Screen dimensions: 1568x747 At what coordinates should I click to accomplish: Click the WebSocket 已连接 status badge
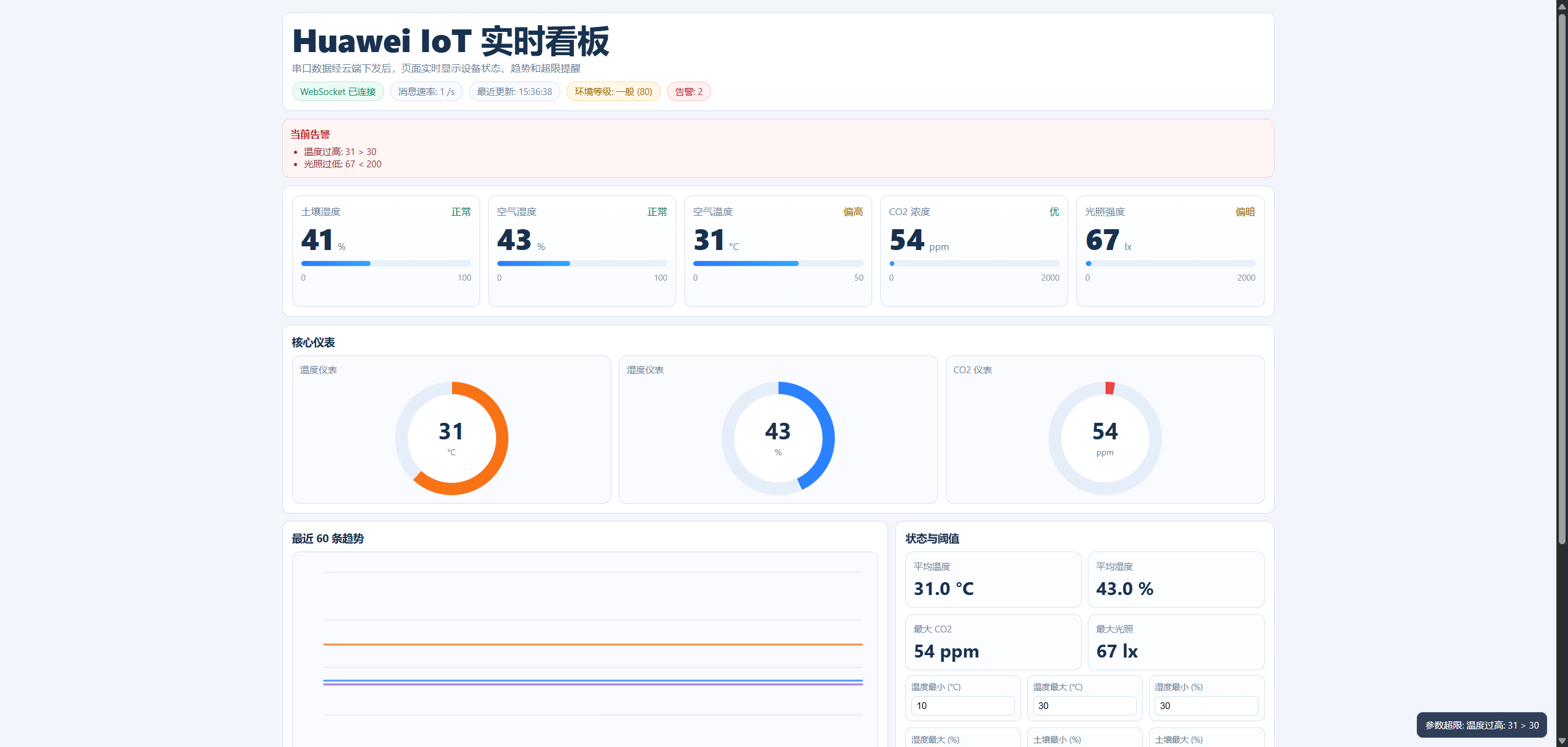tap(337, 91)
